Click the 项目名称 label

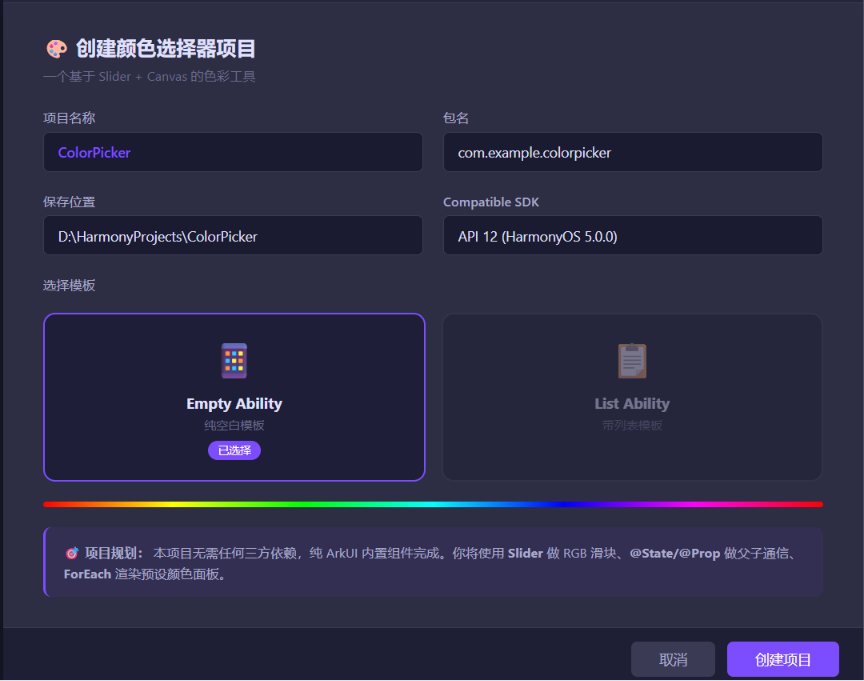pos(69,118)
